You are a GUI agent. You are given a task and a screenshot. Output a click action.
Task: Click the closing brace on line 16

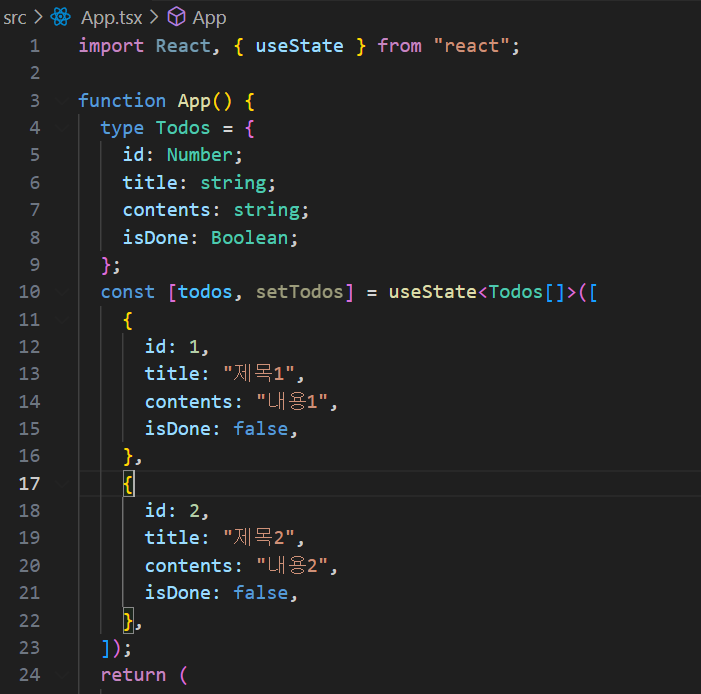128,457
